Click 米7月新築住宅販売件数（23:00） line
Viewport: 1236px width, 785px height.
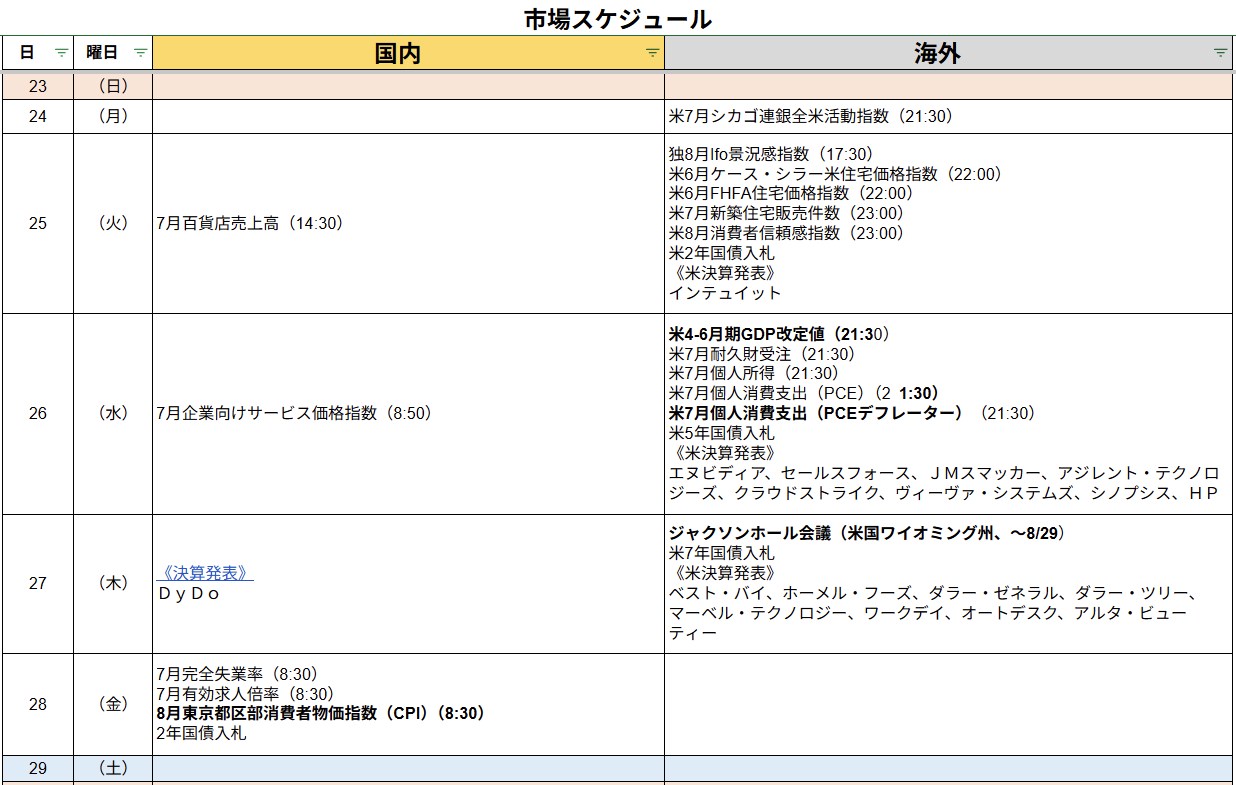(x=786, y=214)
